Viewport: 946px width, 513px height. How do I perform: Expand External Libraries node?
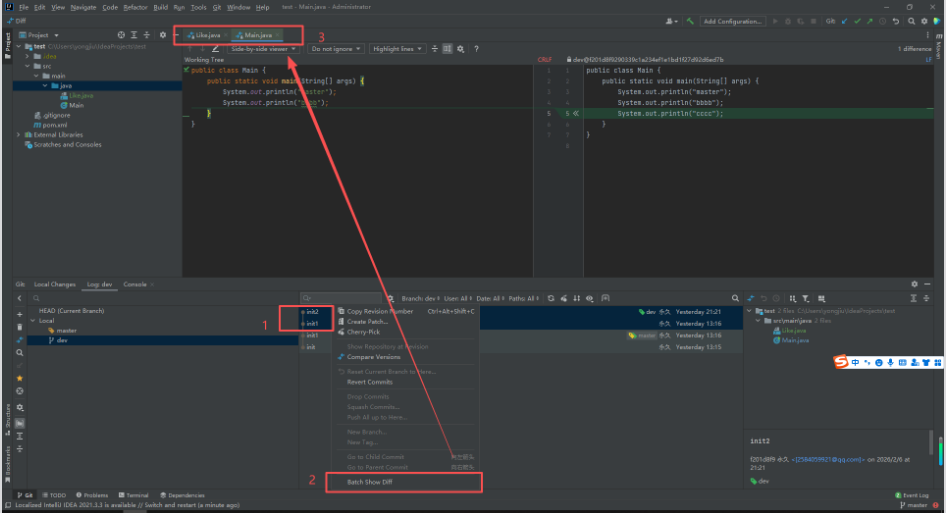pyautogui.click(x=18, y=135)
